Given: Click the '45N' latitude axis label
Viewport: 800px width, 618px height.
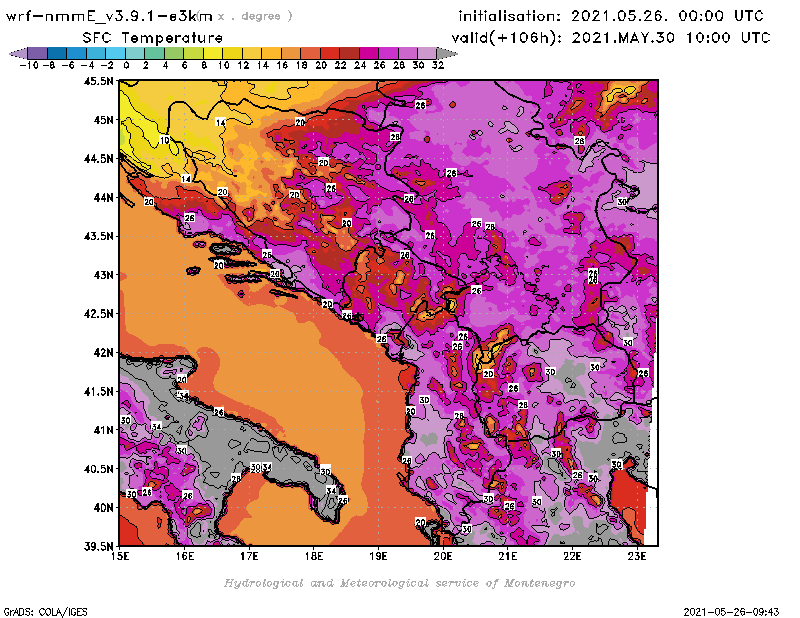Looking at the screenshot, I should tap(103, 120).
